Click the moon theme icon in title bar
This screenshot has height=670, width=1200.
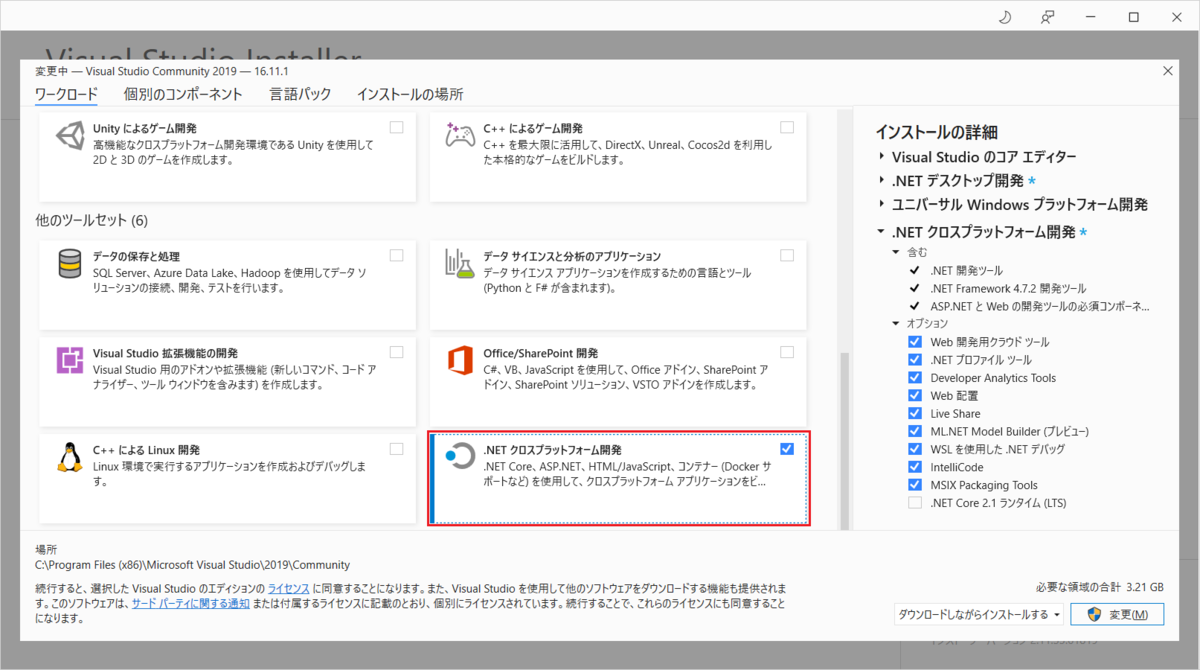(1004, 17)
